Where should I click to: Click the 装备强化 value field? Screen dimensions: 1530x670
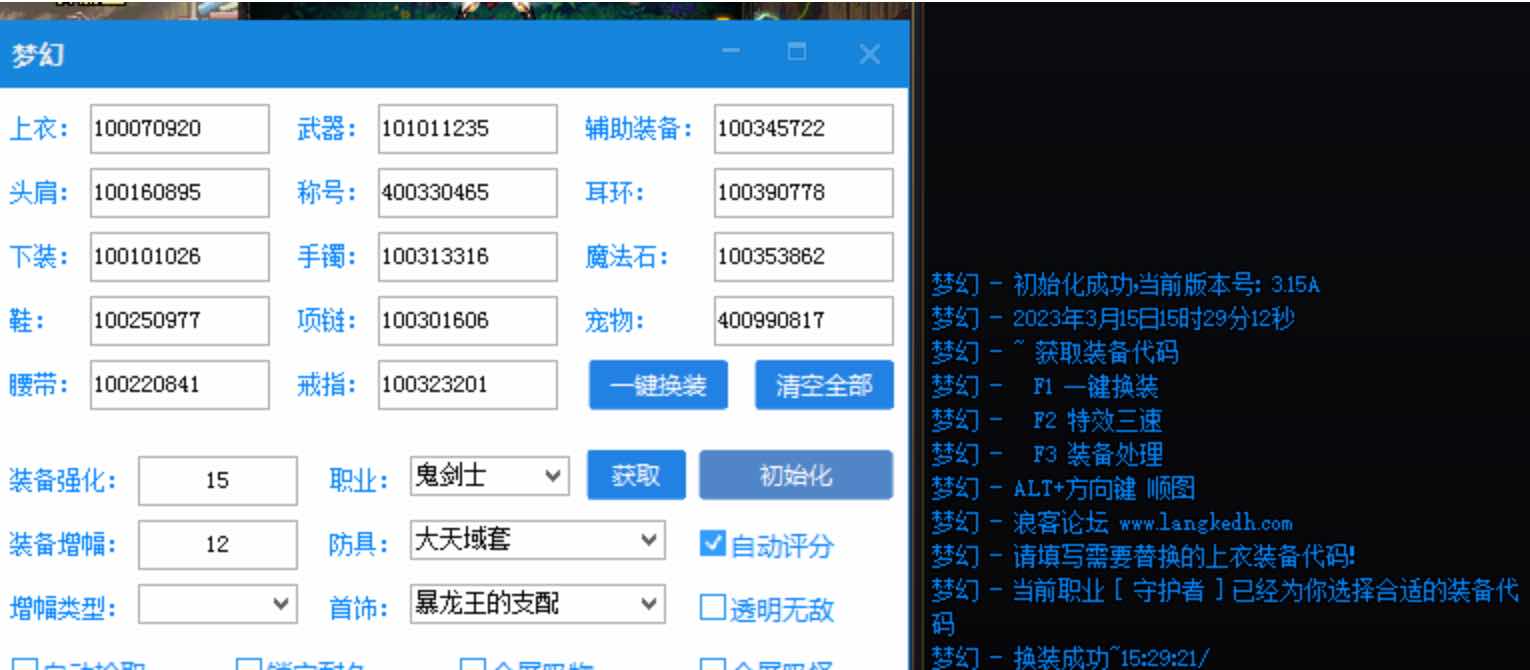tap(217, 481)
